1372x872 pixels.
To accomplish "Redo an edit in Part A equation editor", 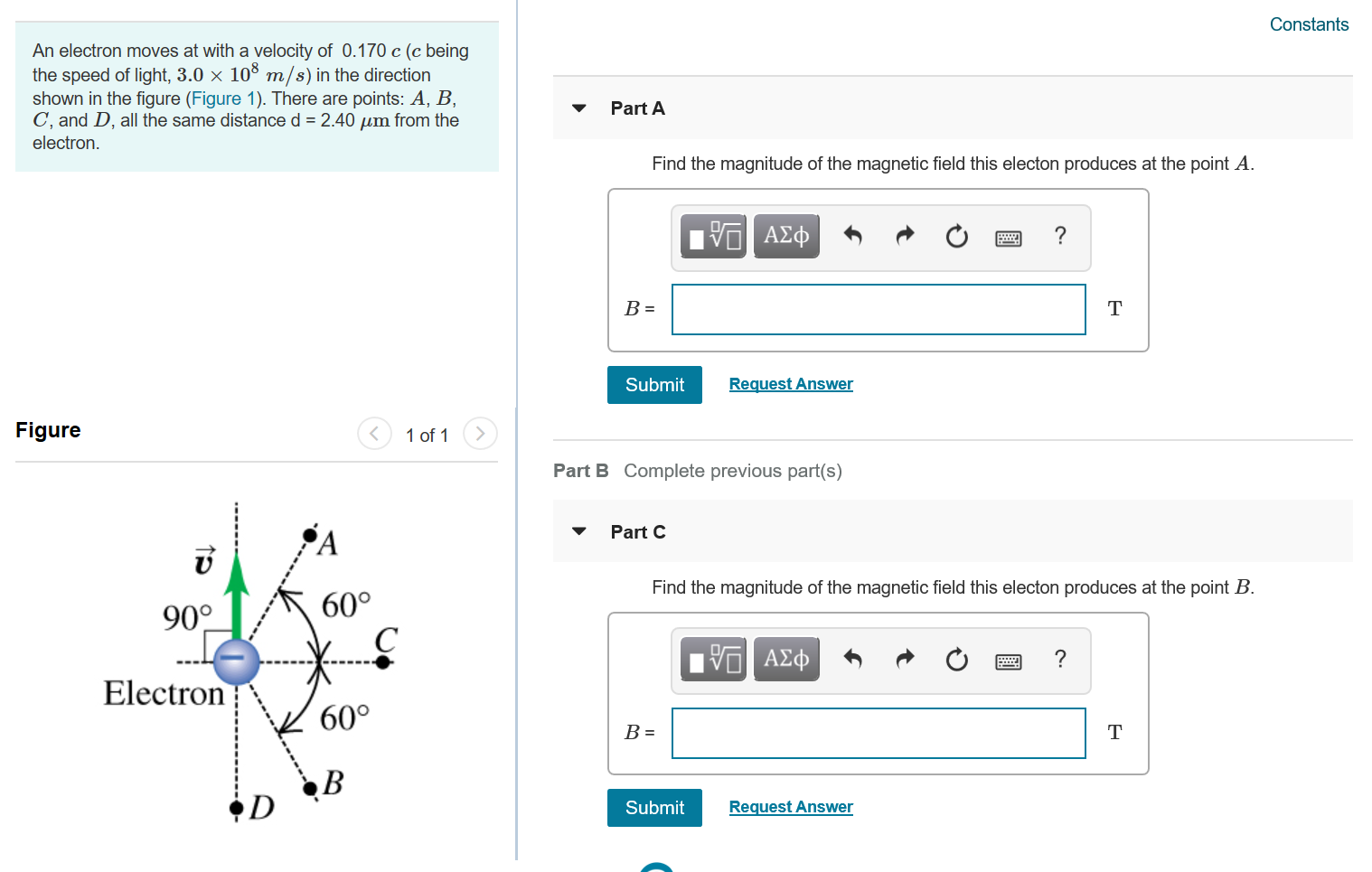I will point(905,236).
